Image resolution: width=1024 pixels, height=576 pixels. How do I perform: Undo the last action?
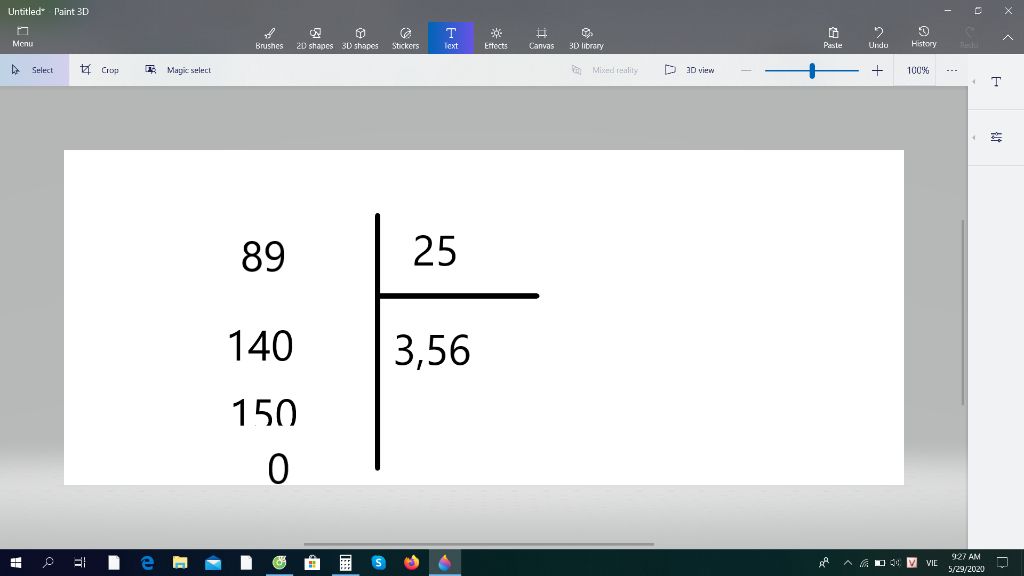[878, 38]
